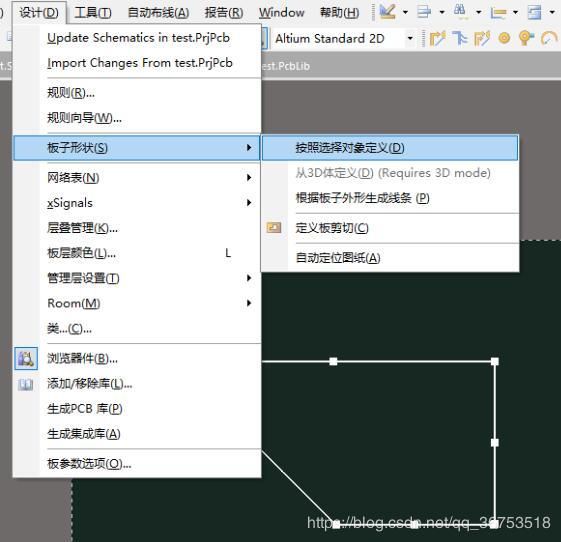Click the board cutout icon beside 定义板剪切(C)
The width and height of the screenshot is (561, 542).
[274, 228]
